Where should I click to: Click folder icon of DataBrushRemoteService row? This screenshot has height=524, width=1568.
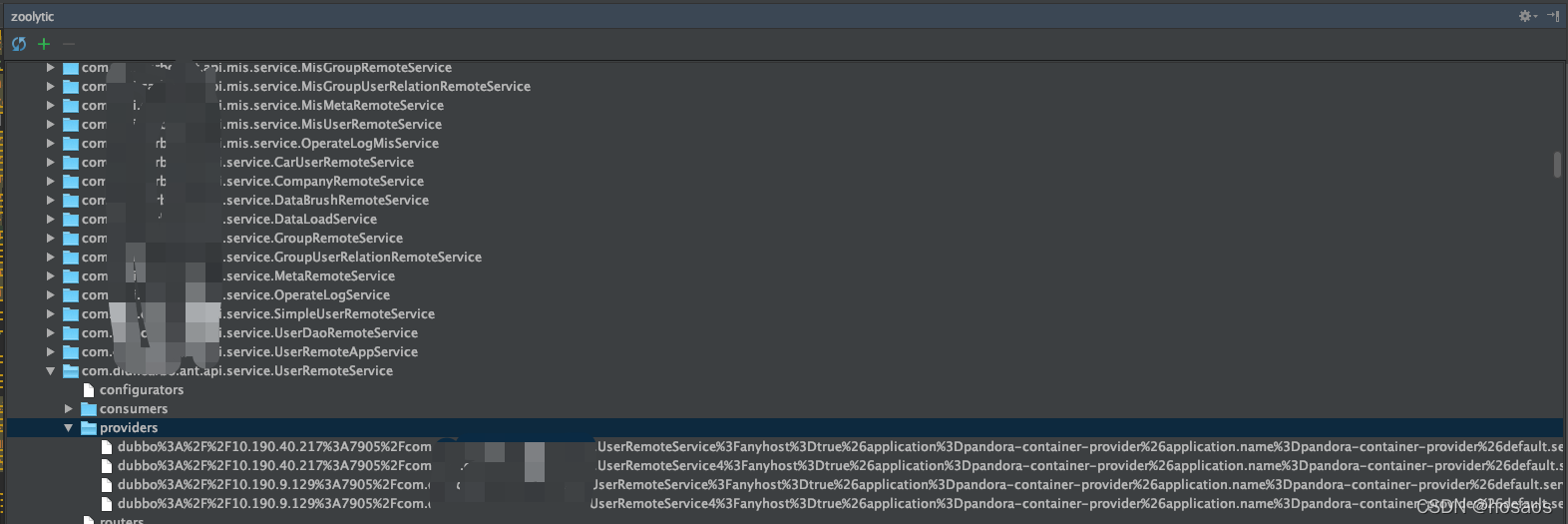point(71,201)
